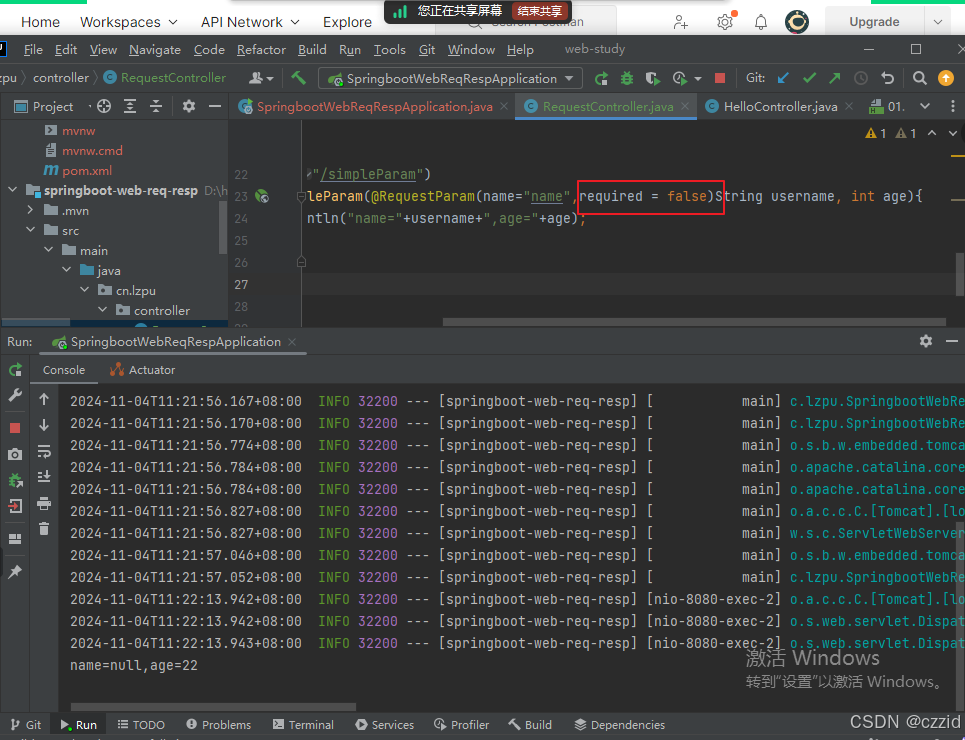This screenshot has width=965, height=740.
Task: Click Explore link in Postman
Action: tap(347, 22)
